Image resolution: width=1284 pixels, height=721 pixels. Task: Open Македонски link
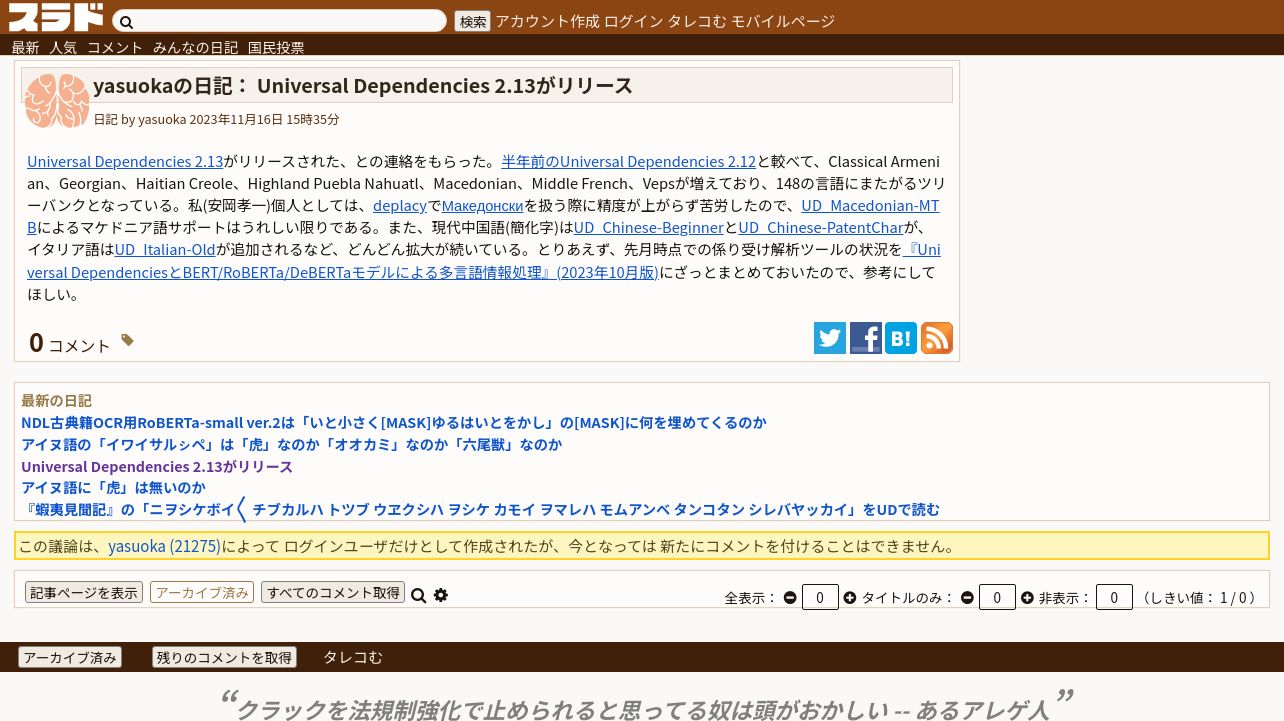tap(482, 205)
